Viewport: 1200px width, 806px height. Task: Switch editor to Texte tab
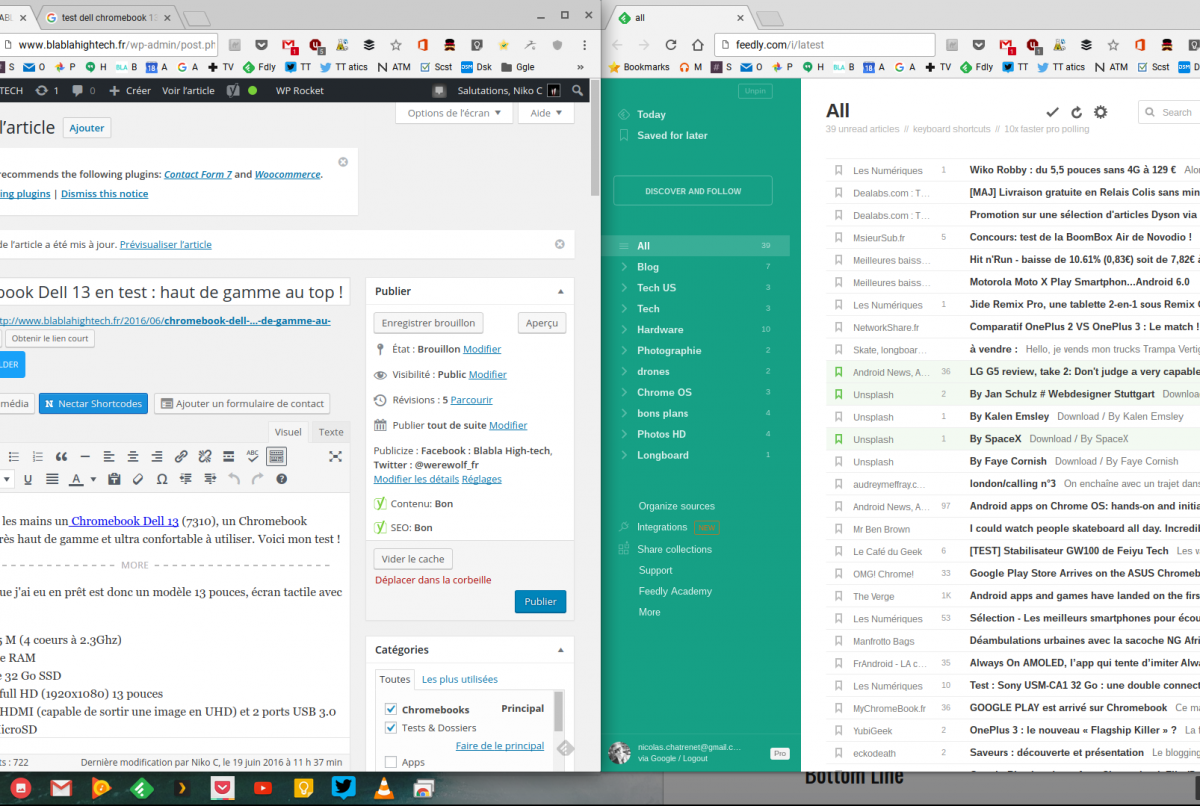(x=330, y=432)
